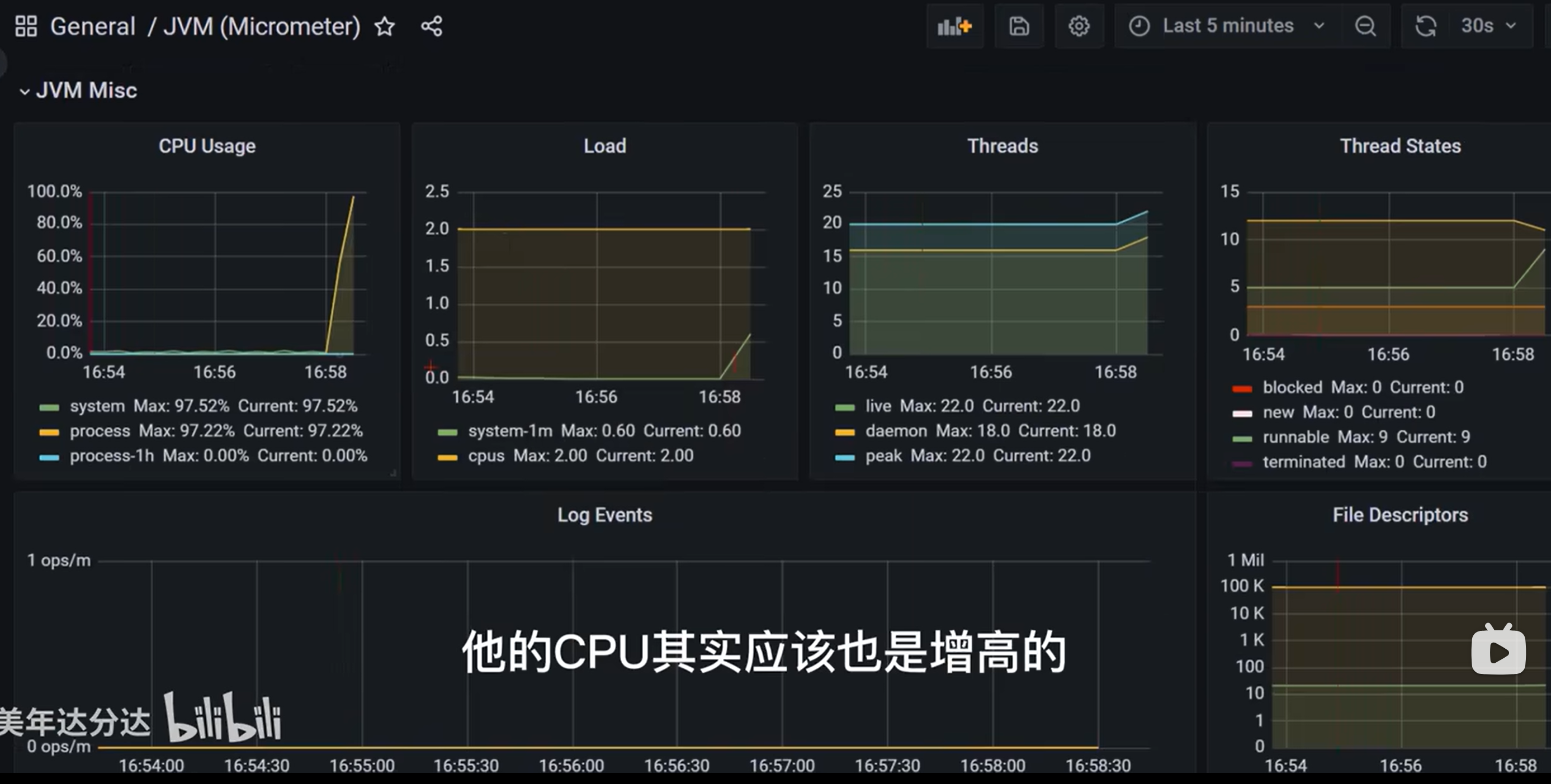Open the Log Events panel title menu
This screenshot has width=1551, height=784.
click(604, 515)
